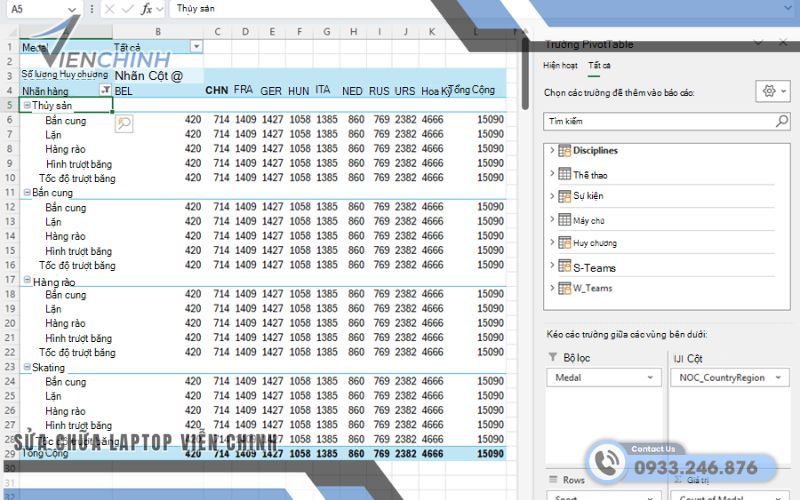The image size is (800, 500).
Task: Click the Huy chương table name
Action: (595, 243)
